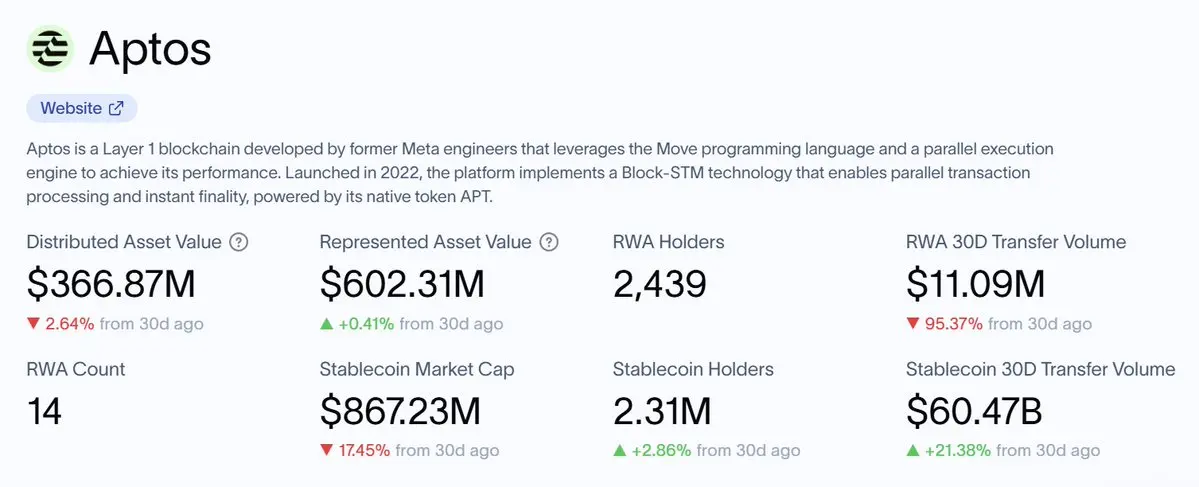Click the $60.47B Stablecoin Transfer Volume figure

[975, 411]
